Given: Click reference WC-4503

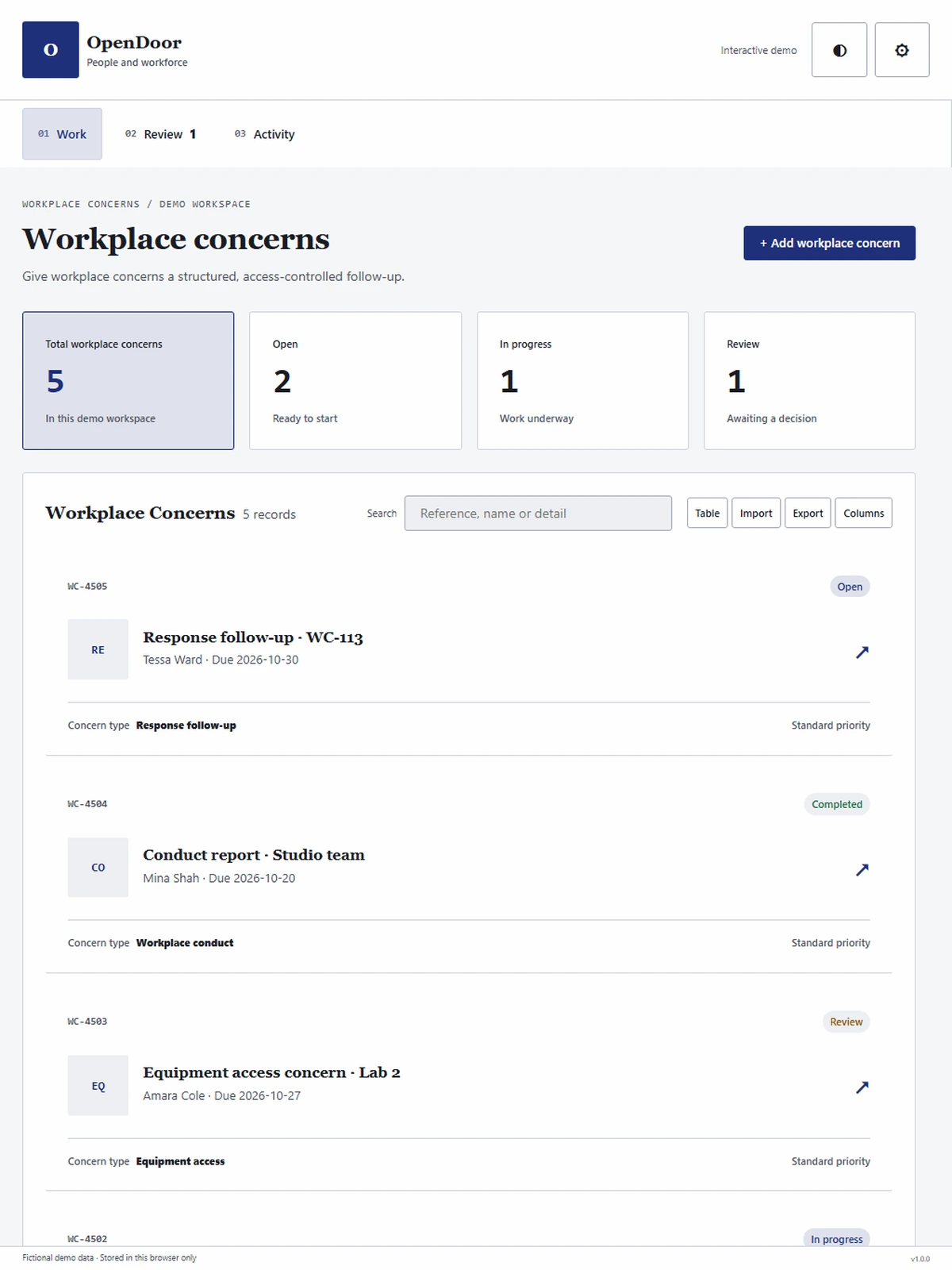Looking at the screenshot, I should click(87, 1022).
